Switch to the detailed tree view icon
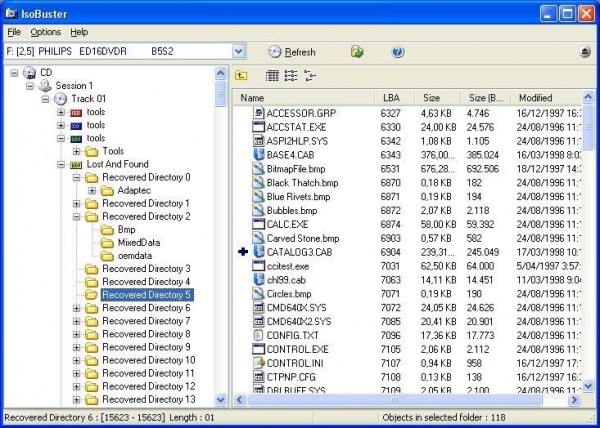Screen dimensions: 600x428 (309, 75)
